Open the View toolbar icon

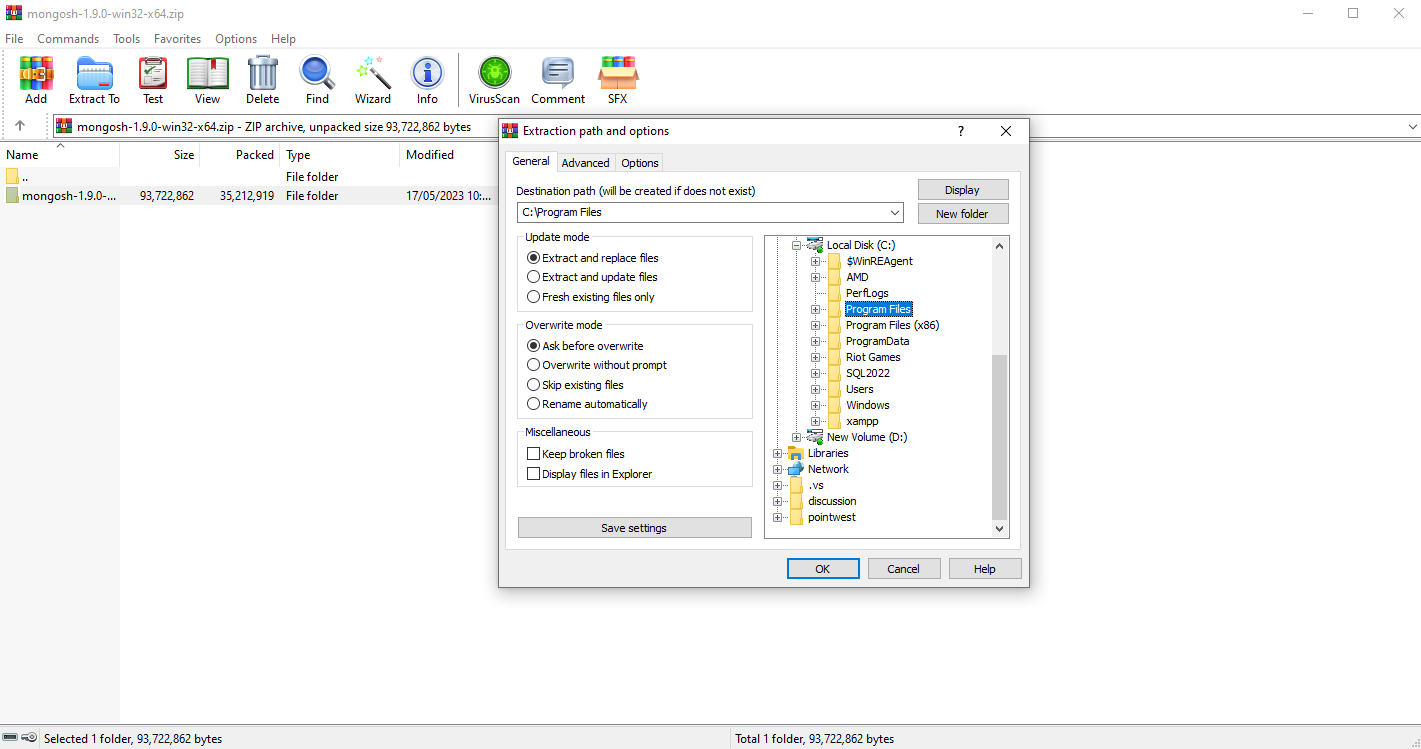(x=208, y=73)
